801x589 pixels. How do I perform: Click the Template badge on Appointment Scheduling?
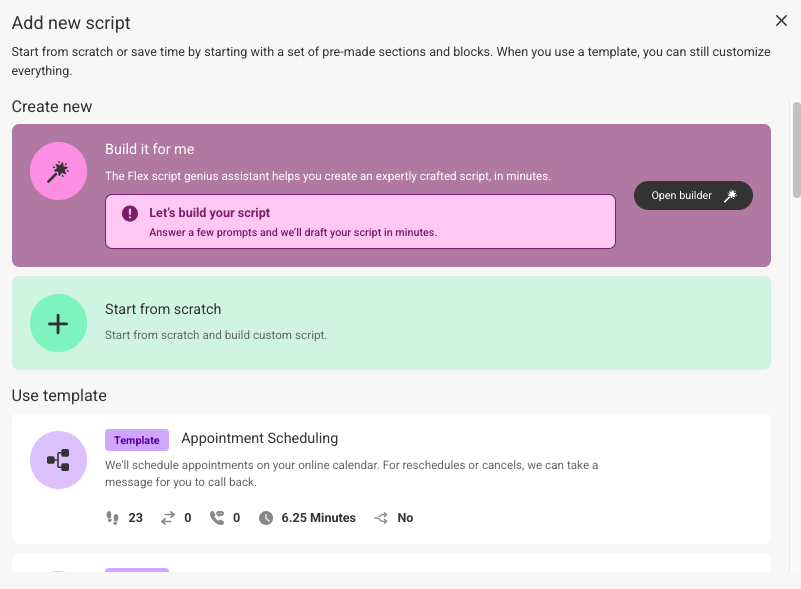pyautogui.click(x=137, y=440)
